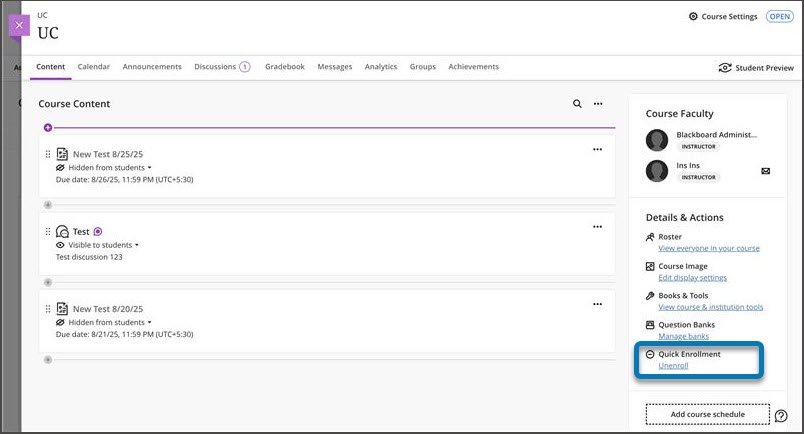Screen dimensions: 804x434
Task: Expand visibility dropdown for New Test 8/25/25
Action: click(105, 168)
